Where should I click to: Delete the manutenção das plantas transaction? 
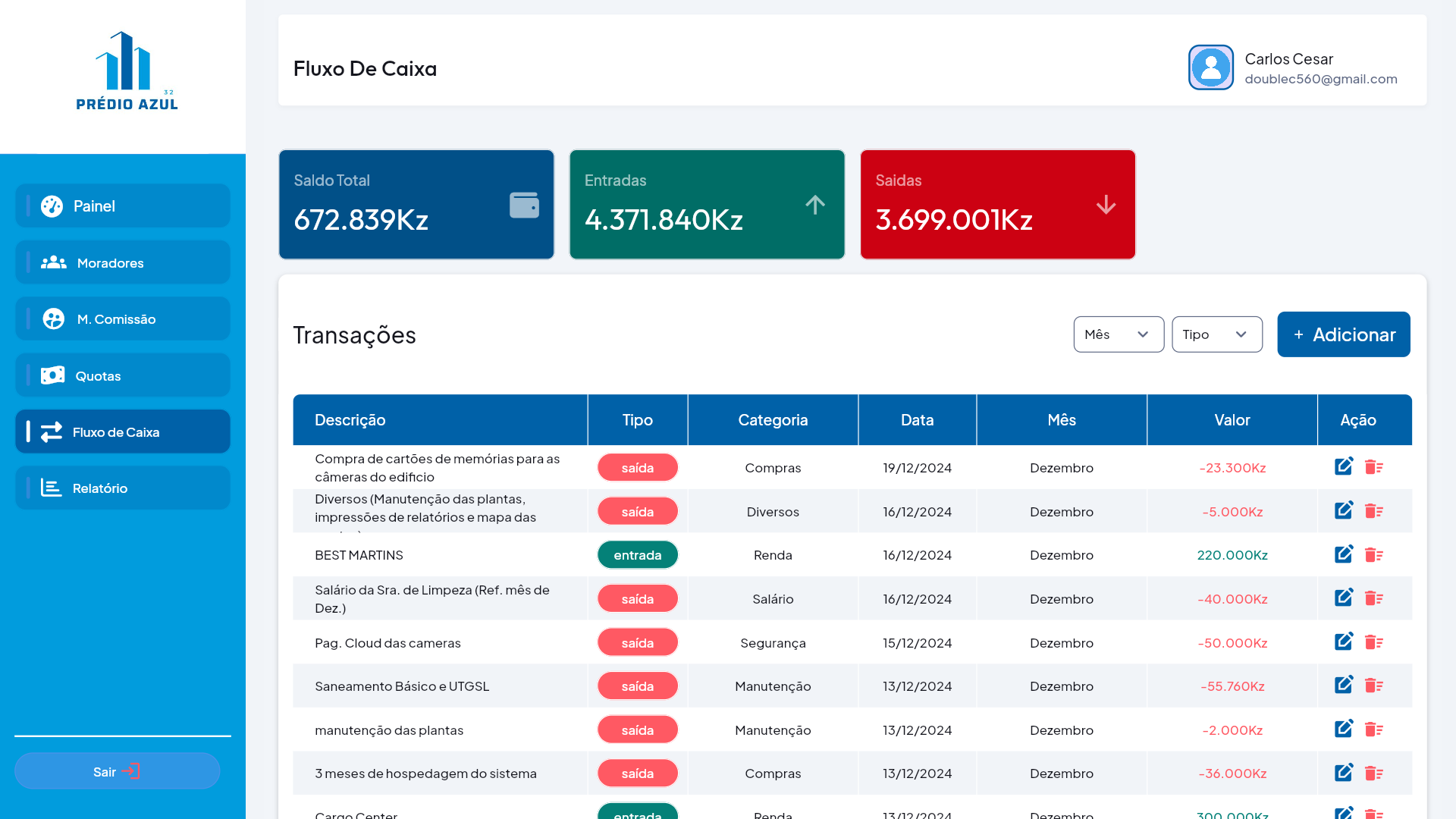point(1373,730)
